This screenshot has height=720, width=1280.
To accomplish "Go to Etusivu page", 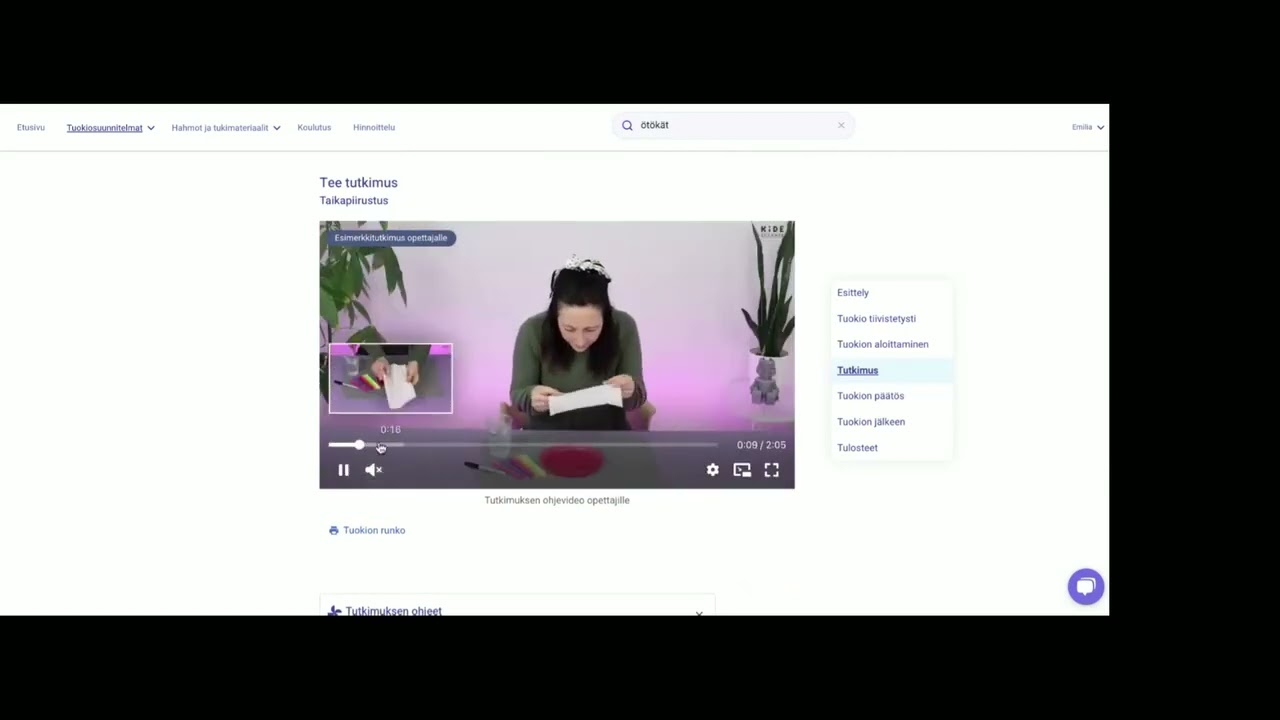I will pos(31,127).
